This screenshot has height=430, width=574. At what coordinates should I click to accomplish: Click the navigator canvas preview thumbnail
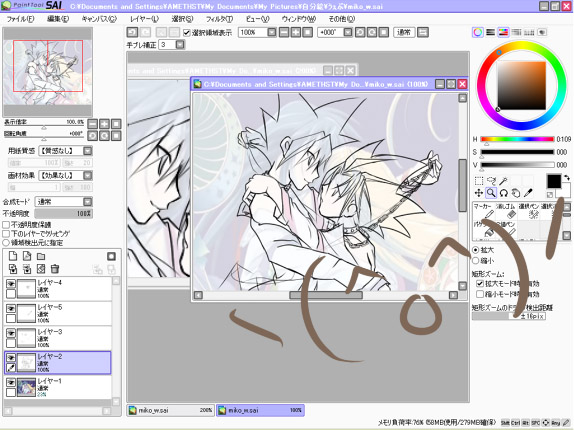pos(48,72)
